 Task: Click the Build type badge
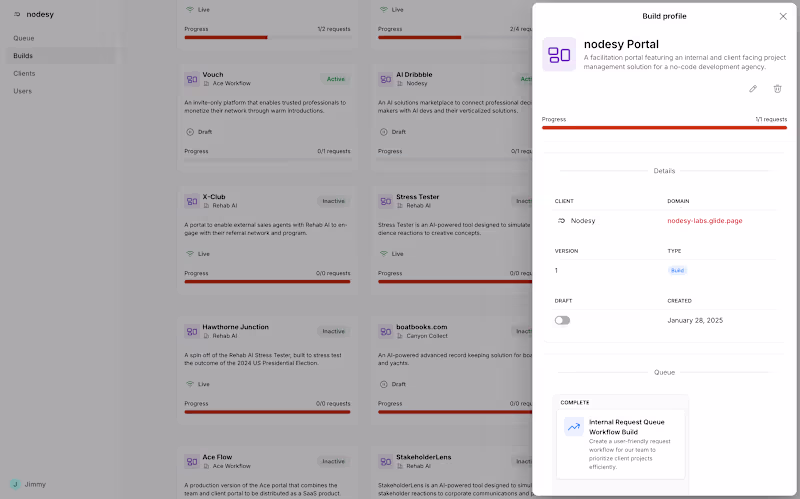pos(677,270)
